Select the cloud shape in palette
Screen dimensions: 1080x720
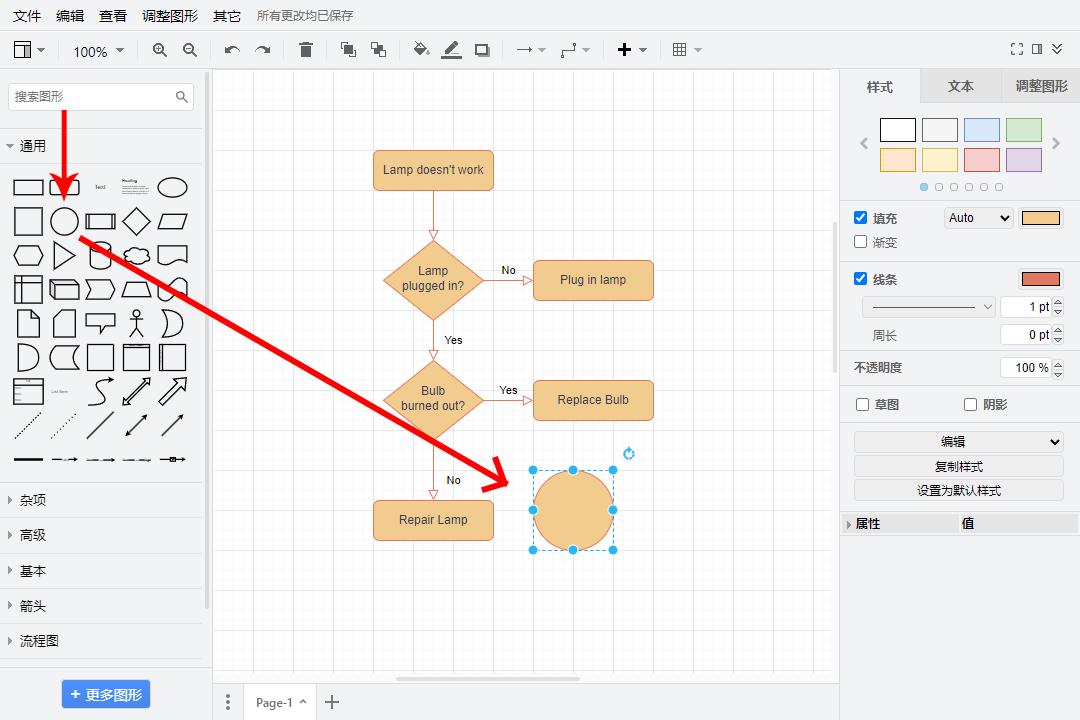(x=136, y=255)
